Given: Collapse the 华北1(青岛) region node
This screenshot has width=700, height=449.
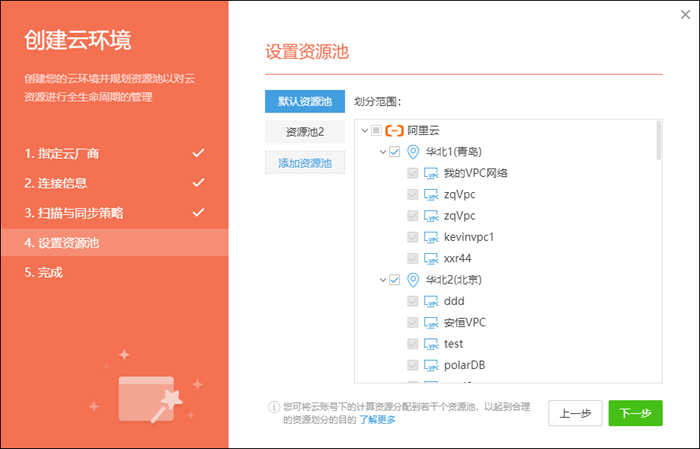Looking at the screenshot, I should [381, 152].
